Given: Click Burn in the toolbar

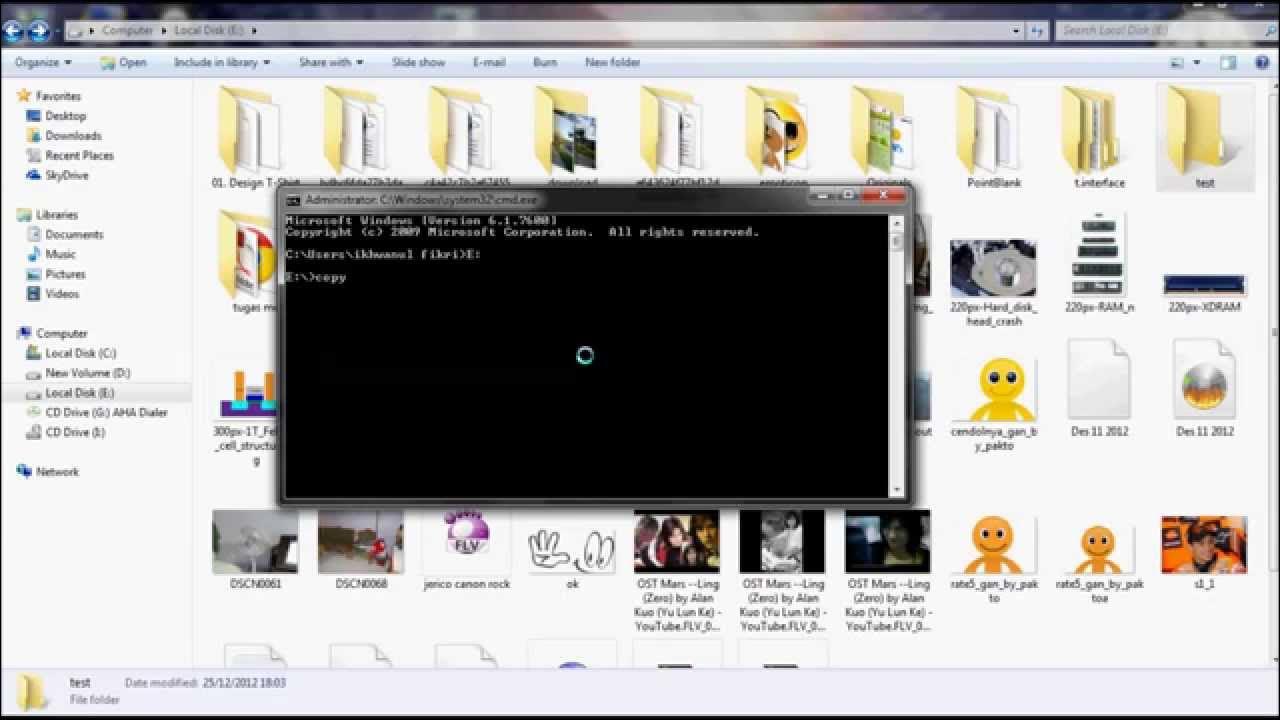Looking at the screenshot, I should pos(545,62).
